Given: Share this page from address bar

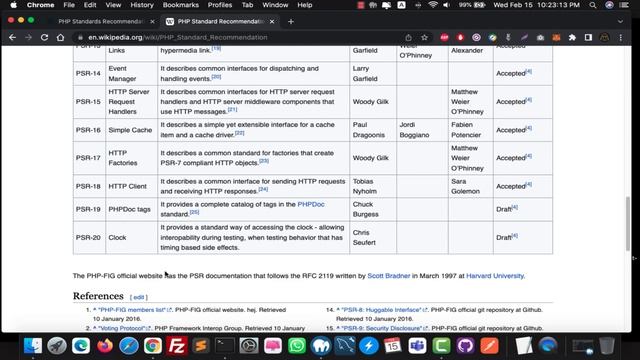Looking at the screenshot, I should coord(409,38).
